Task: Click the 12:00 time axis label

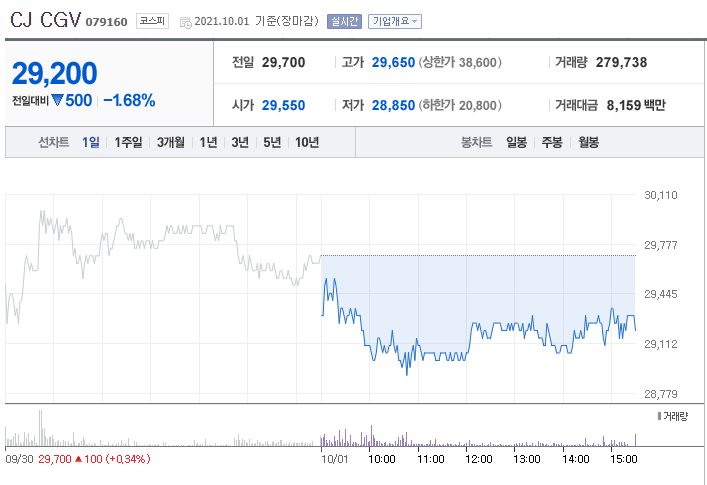Action: [478, 459]
